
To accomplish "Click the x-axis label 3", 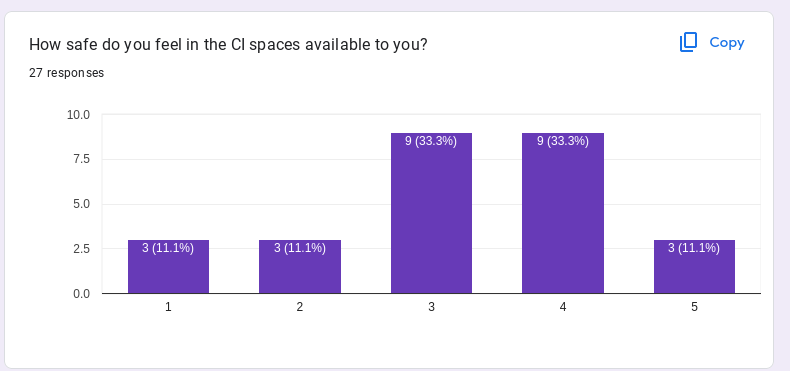I will 431,307.
